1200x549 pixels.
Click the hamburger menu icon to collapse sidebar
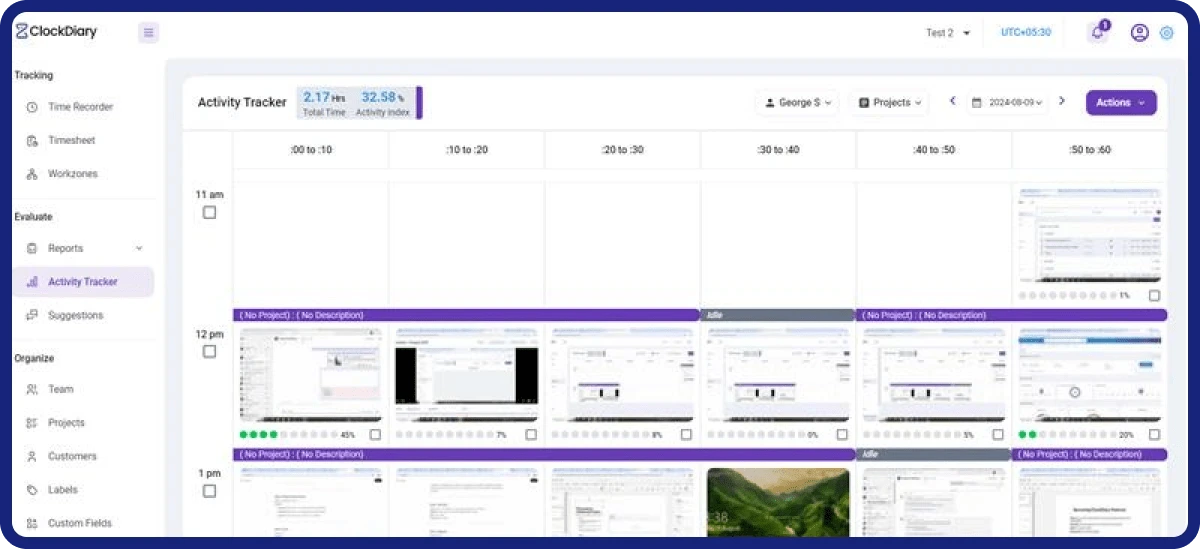tap(148, 33)
